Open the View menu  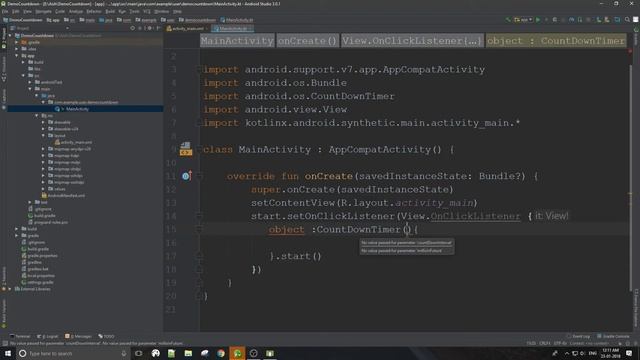point(27,11)
